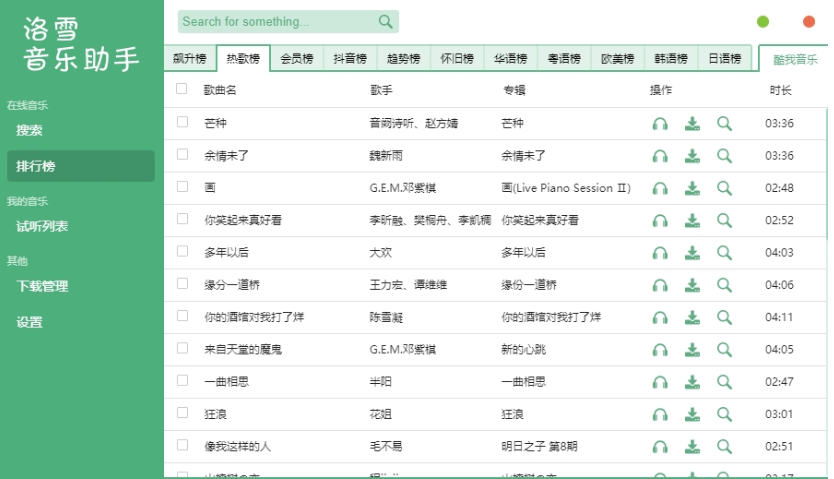Download the song 余情未了
This screenshot has width=834, height=479.
click(x=692, y=156)
